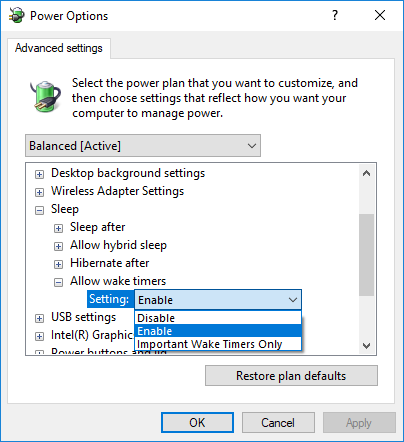Click the settings list scroll down arrow

(x=367, y=346)
